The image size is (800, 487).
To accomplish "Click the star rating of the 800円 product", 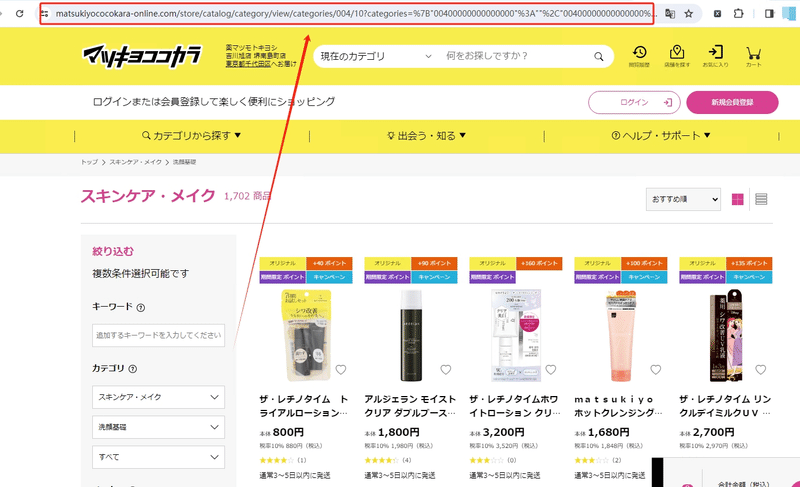I will click(277, 460).
